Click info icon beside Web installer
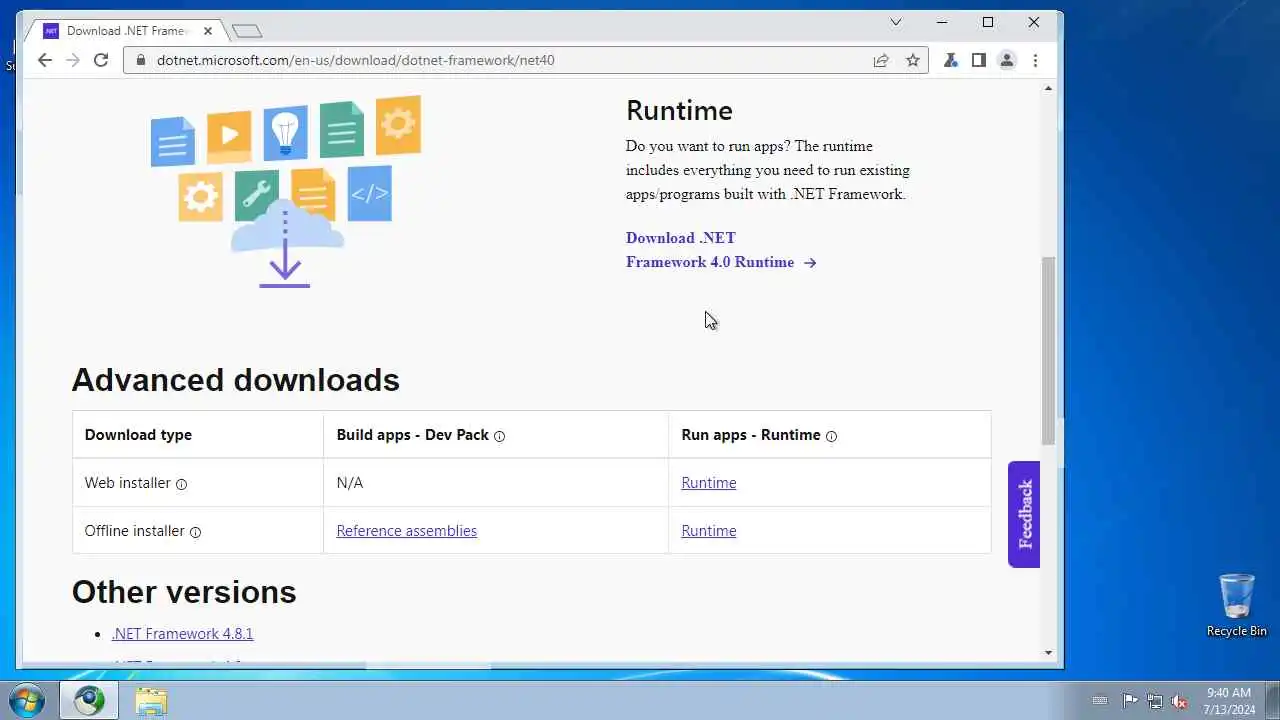This screenshot has width=1280, height=720. tap(181, 484)
